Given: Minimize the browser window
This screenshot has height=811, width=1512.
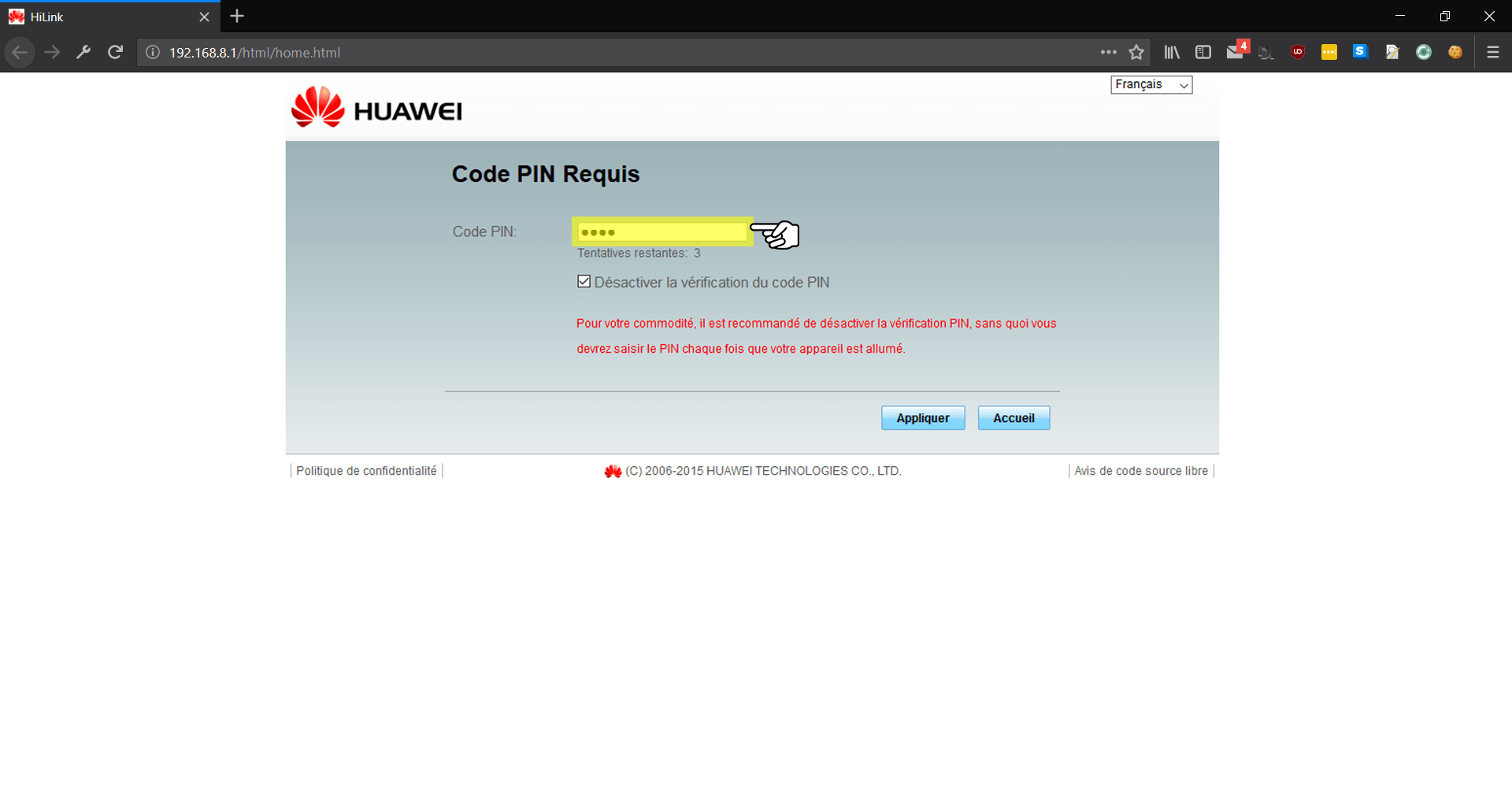Looking at the screenshot, I should 1400,16.
